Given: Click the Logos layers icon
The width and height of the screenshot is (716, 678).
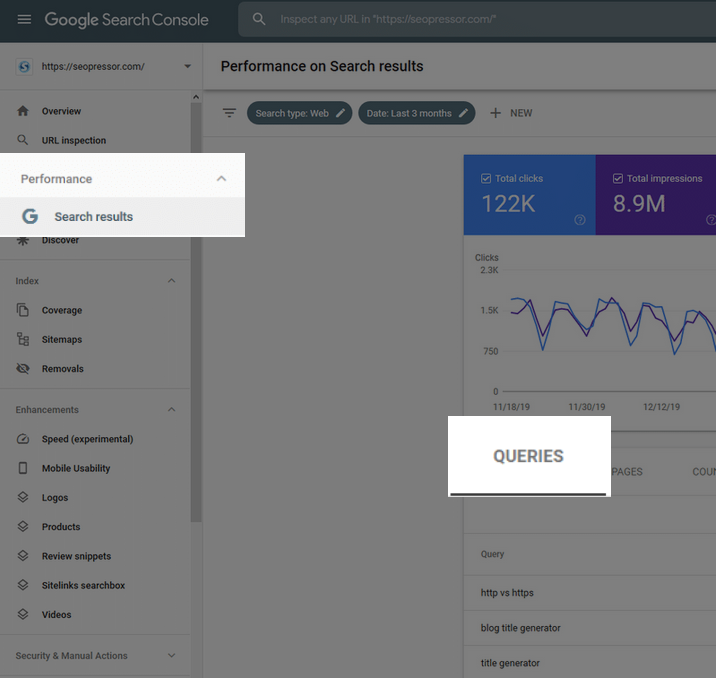Looking at the screenshot, I should [x=23, y=497].
